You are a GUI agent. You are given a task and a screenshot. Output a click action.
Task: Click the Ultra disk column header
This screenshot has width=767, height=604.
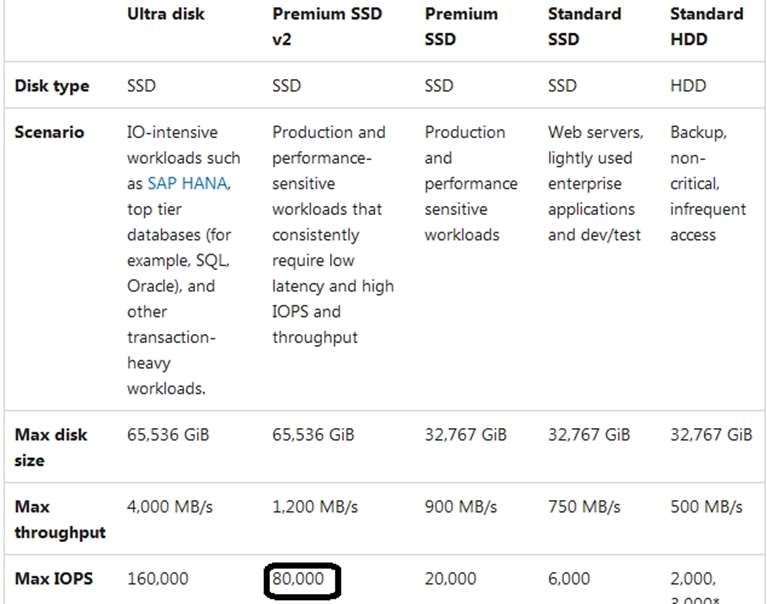tap(168, 14)
